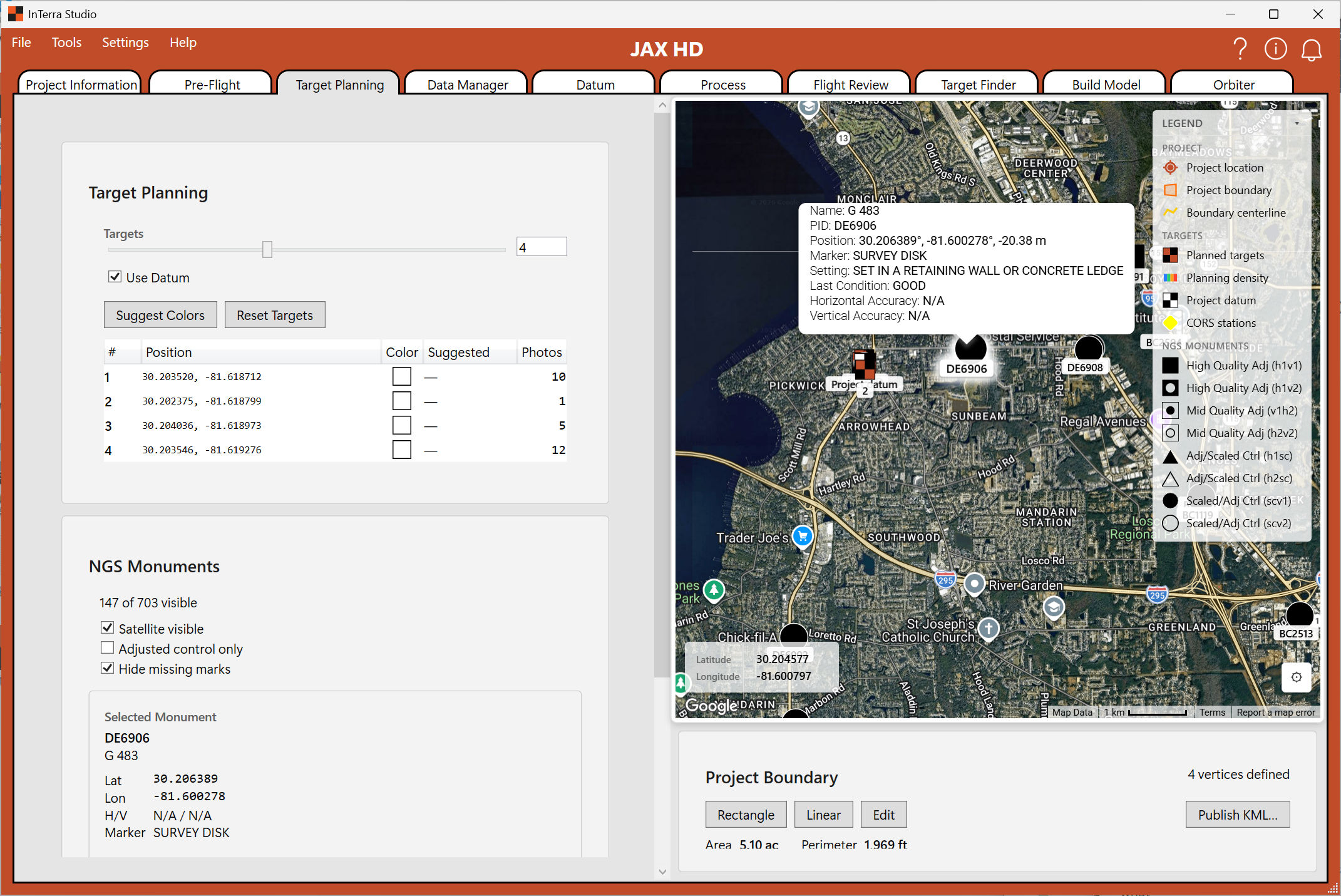1341x896 pixels.
Task: Click the green park pin near Jones Park
Action: pos(714,590)
